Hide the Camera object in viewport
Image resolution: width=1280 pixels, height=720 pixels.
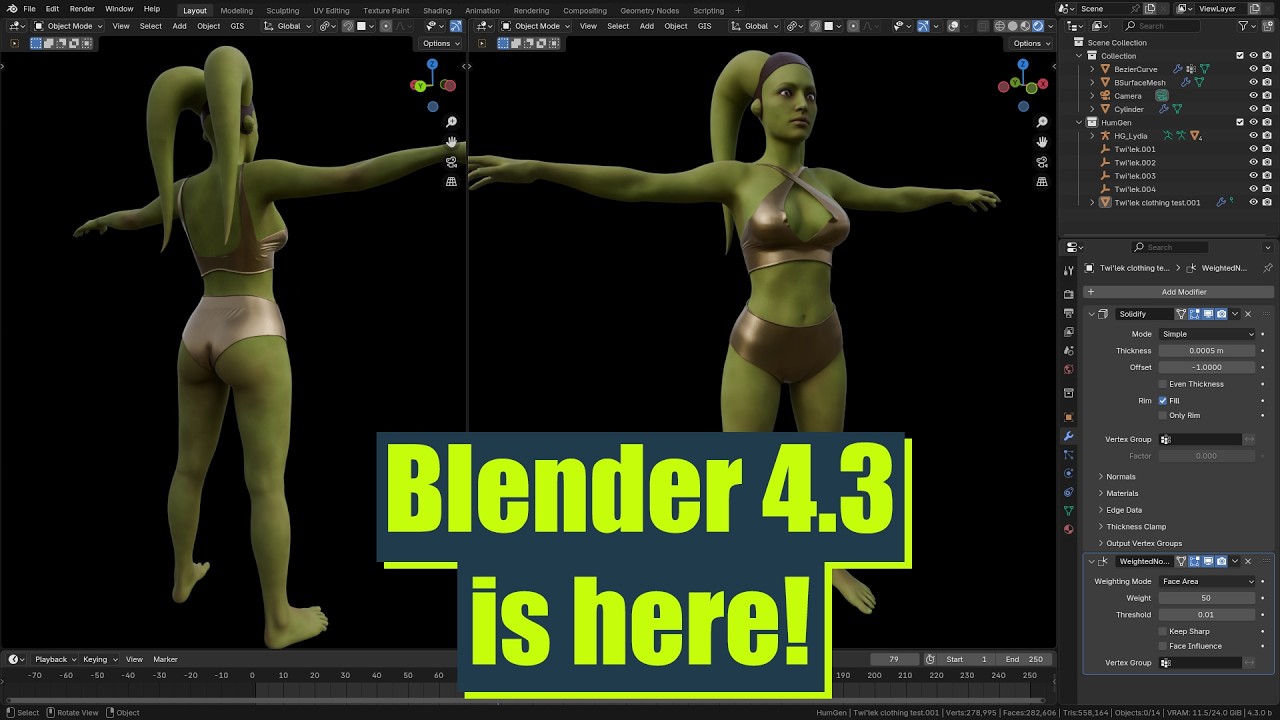(x=1253, y=96)
